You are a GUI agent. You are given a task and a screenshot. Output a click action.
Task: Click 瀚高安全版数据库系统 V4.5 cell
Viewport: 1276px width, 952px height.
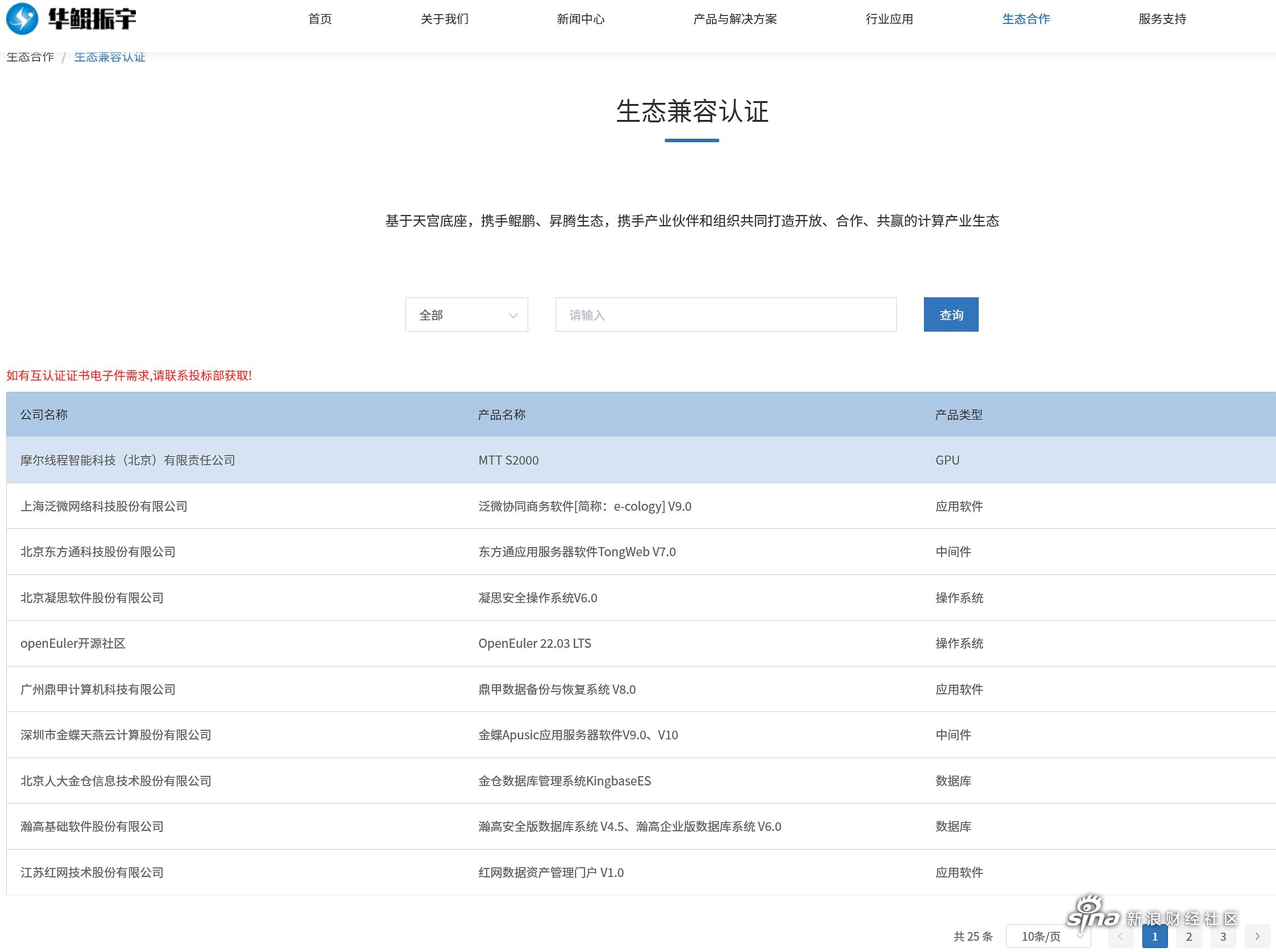point(629,826)
